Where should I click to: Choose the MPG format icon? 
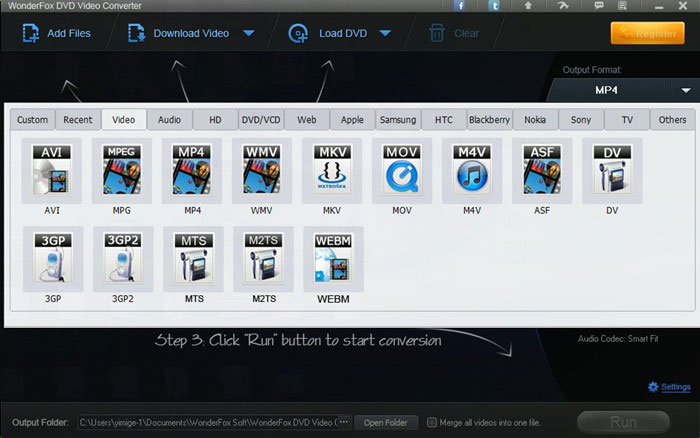[121, 171]
